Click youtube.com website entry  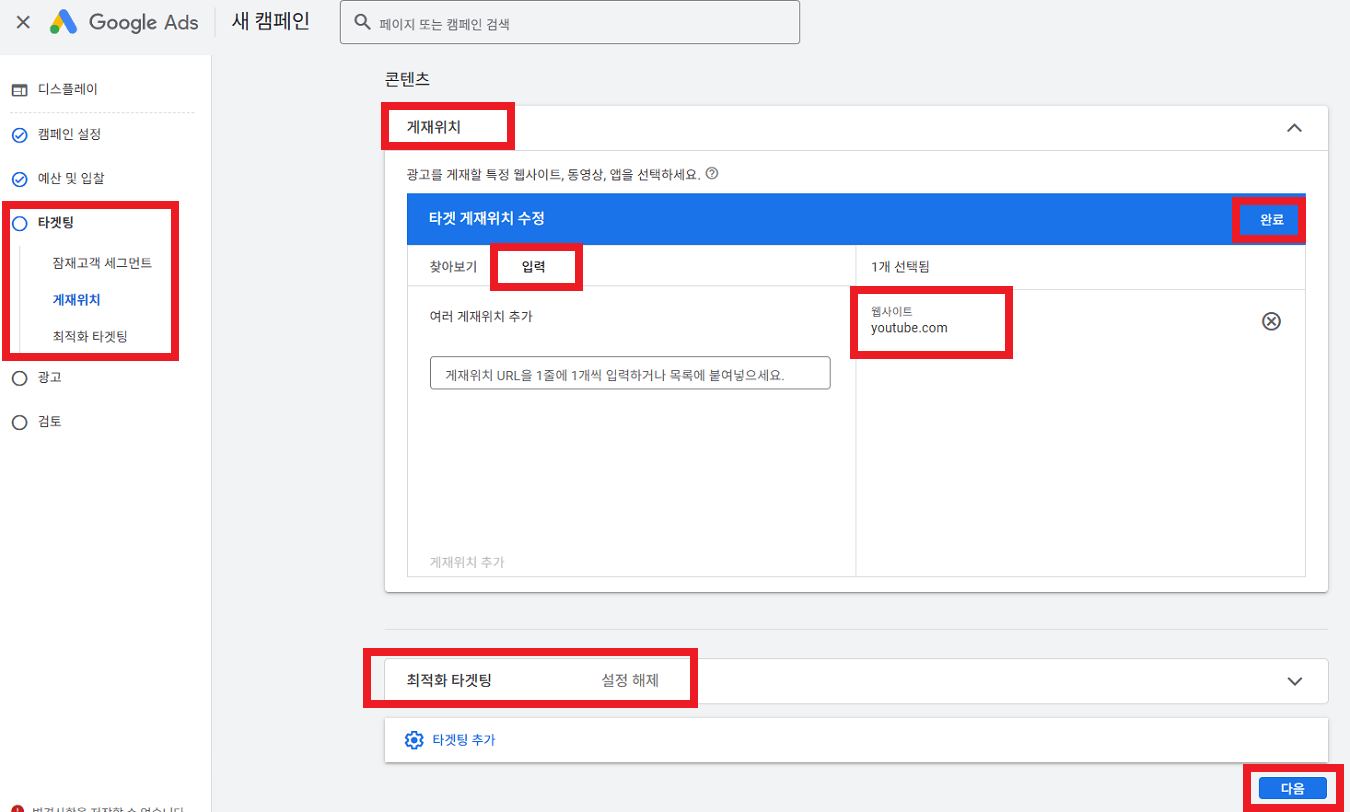(909, 321)
